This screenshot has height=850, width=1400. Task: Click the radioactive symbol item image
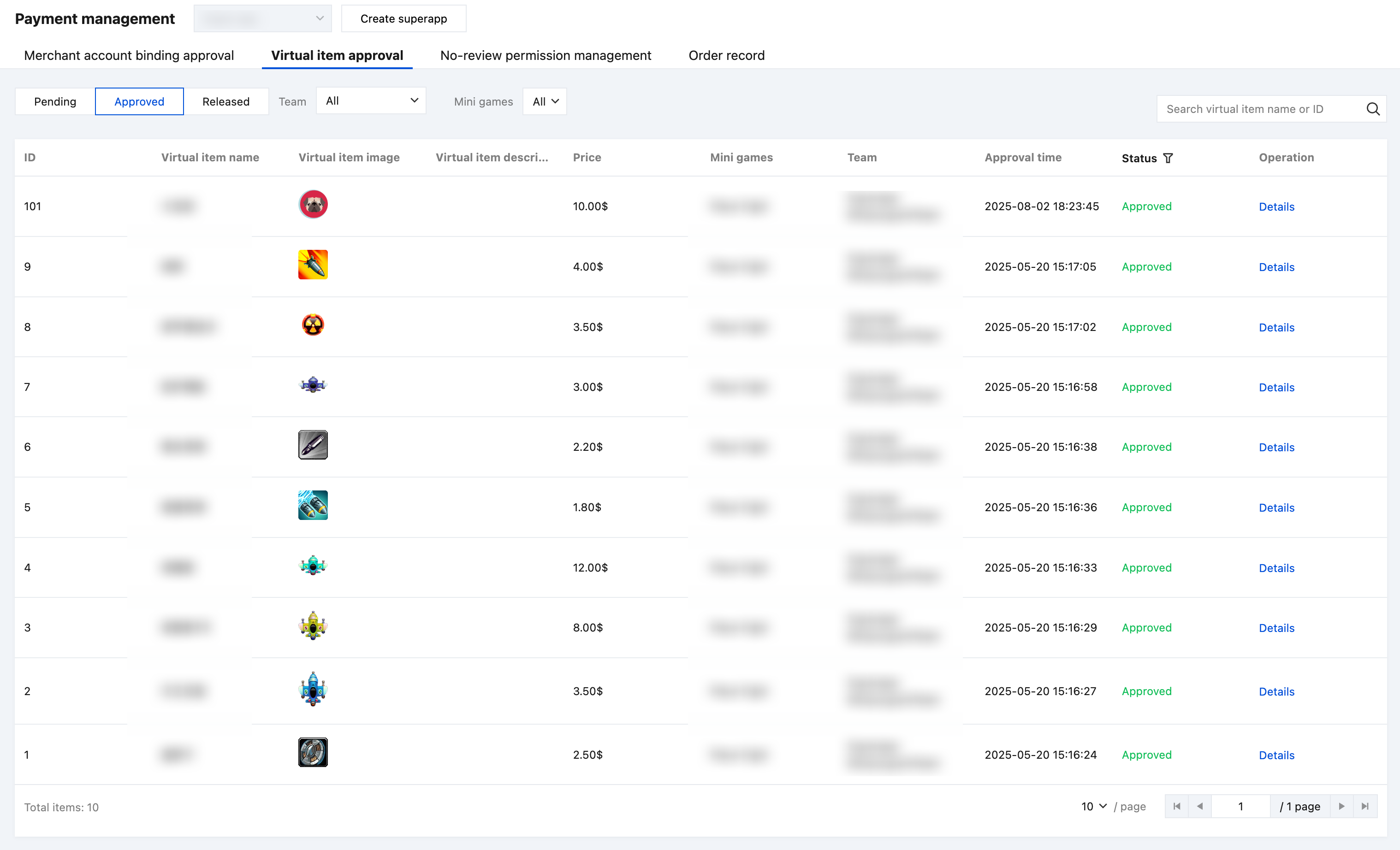tap(313, 325)
